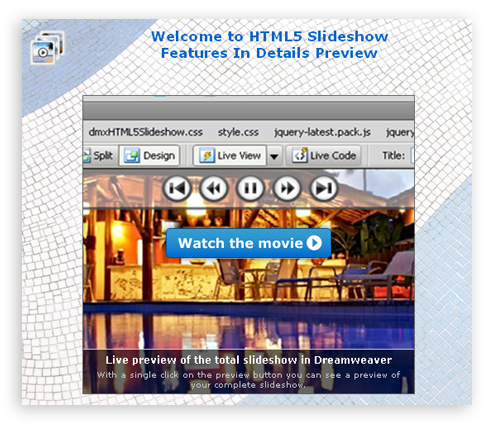Click the slideshow logo icon at top left
The height and width of the screenshot is (425, 495).
click(x=47, y=48)
